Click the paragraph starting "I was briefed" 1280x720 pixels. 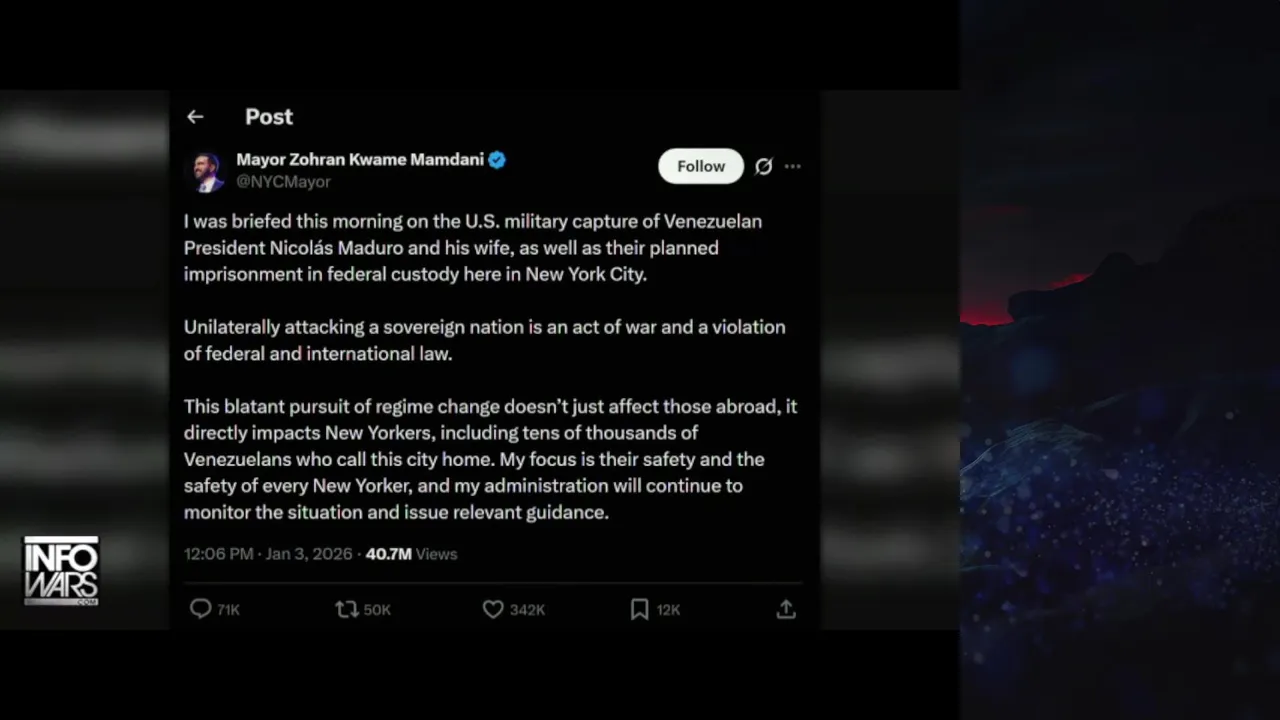472,247
